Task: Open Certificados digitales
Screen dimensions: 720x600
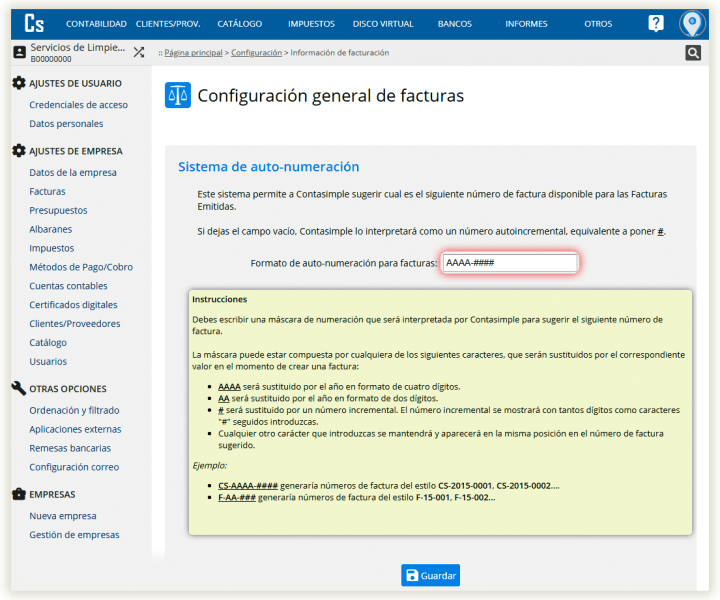Action: pos(73,304)
